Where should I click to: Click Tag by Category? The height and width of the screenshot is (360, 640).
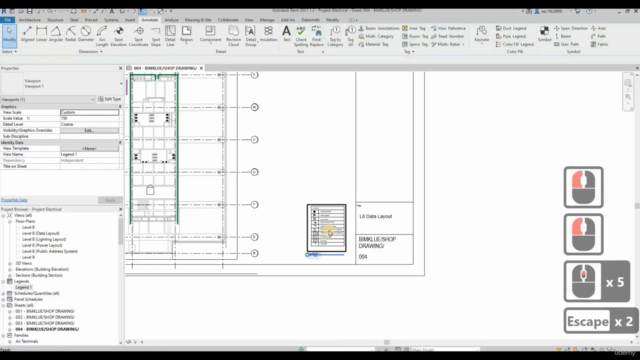pyautogui.click(x=335, y=36)
